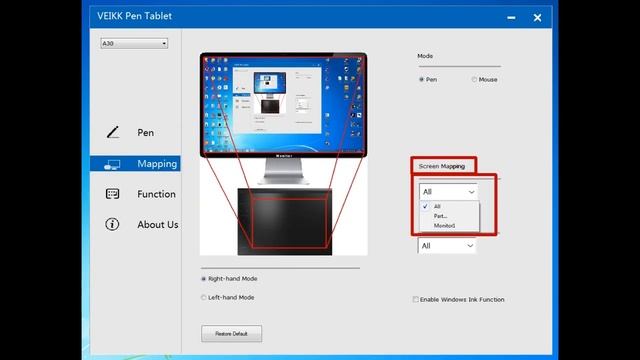640x360 pixels.
Task: Select Pen mode radio button
Action: [x=421, y=80]
